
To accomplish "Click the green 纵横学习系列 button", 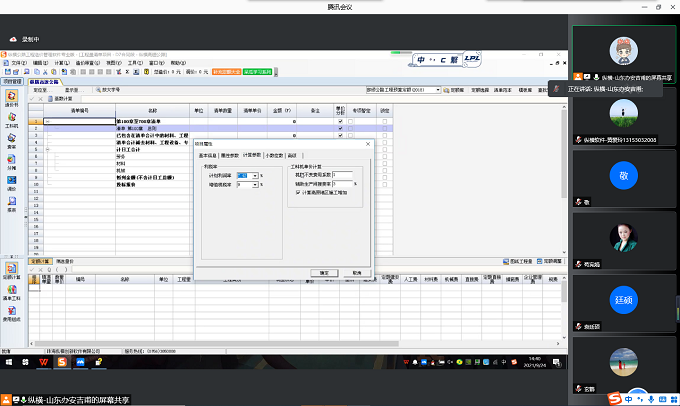I will point(258,72).
